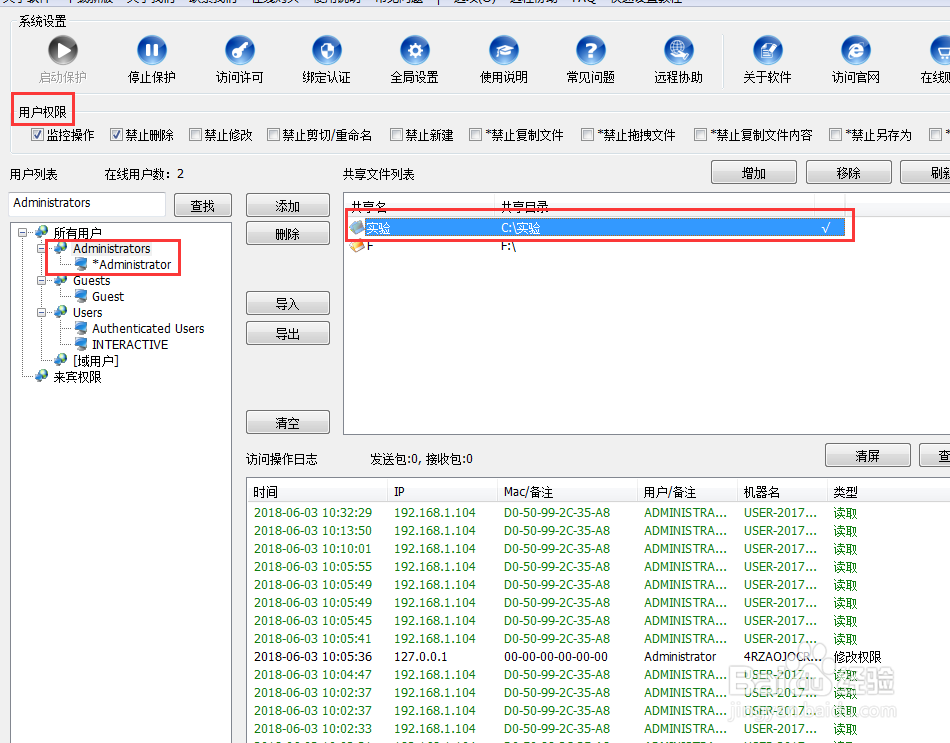The image size is (950, 743).
Task: Collapse the Guests group node
Action: (x=41, y=281)
